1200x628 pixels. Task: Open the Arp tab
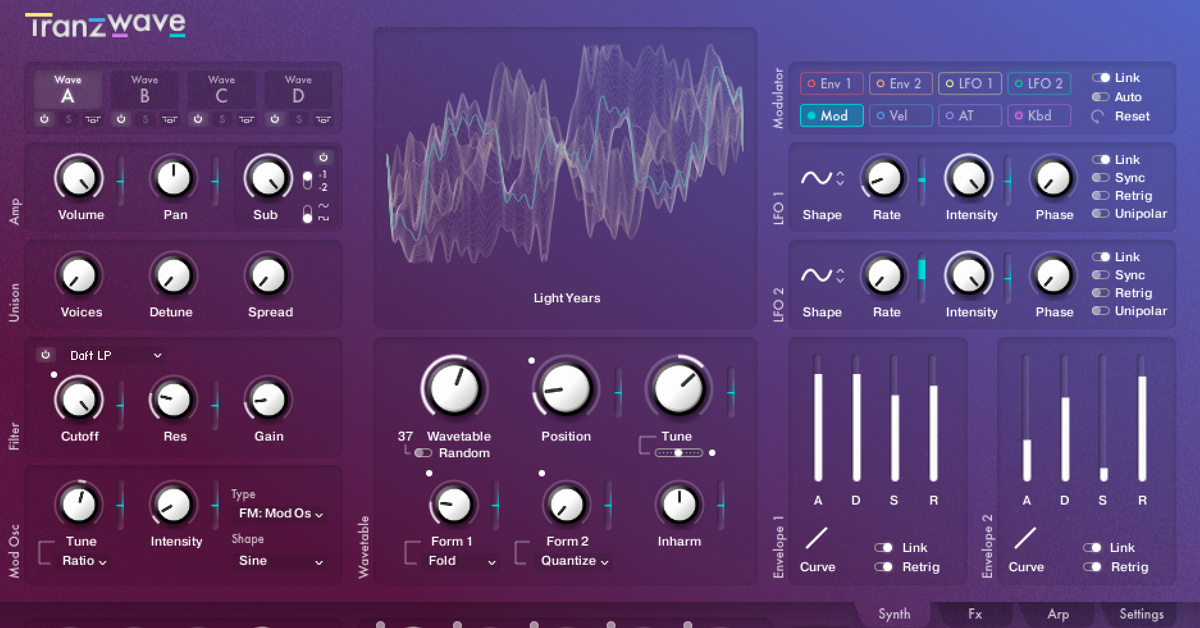point(1057,614)
